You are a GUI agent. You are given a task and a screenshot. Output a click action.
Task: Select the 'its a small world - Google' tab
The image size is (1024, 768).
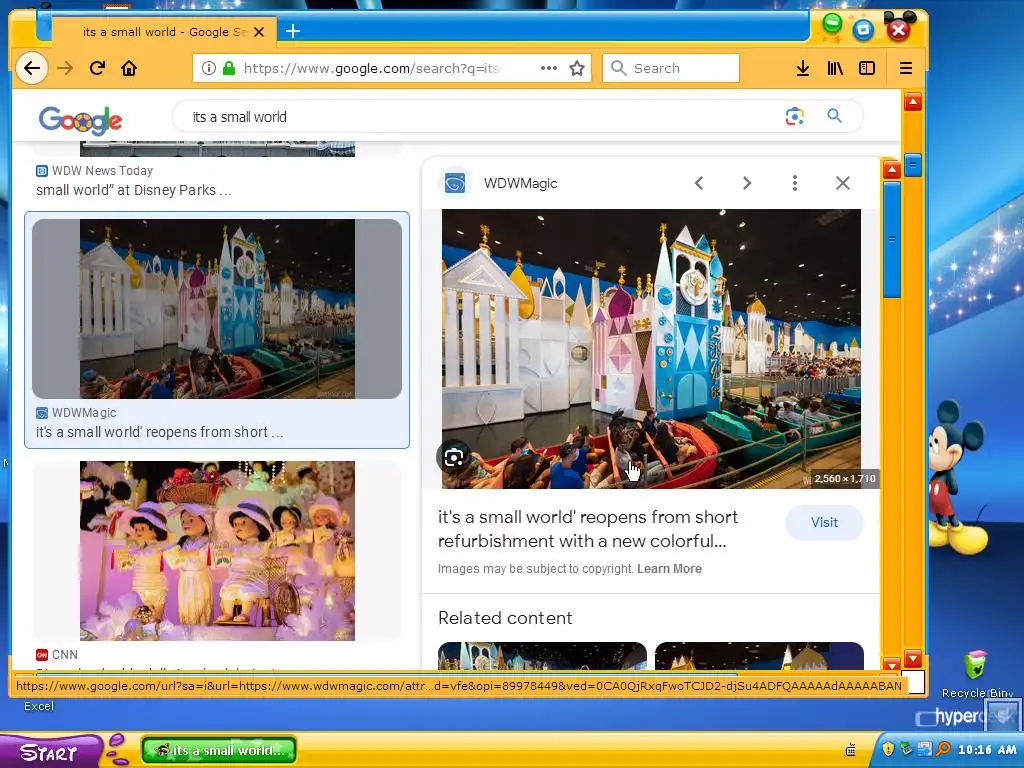(x=163, y=32)
